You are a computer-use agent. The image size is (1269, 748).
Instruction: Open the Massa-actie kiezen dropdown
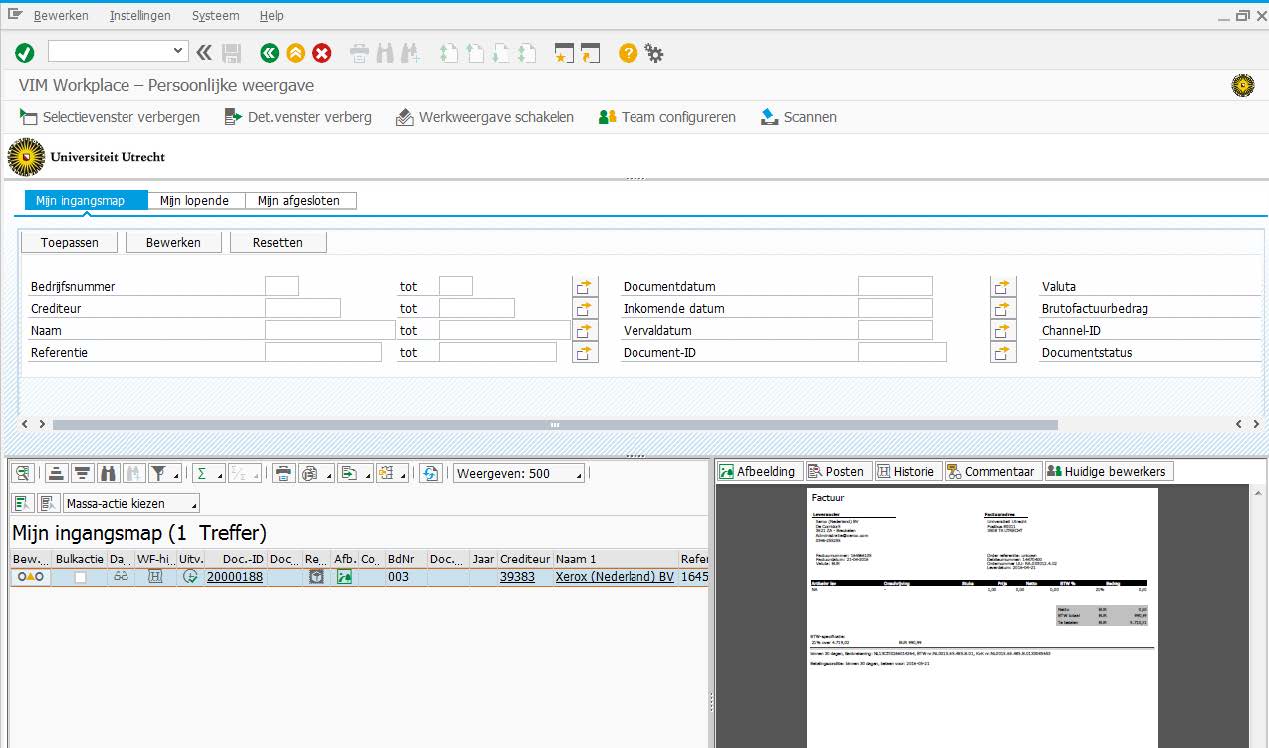(x=131, y=503)
